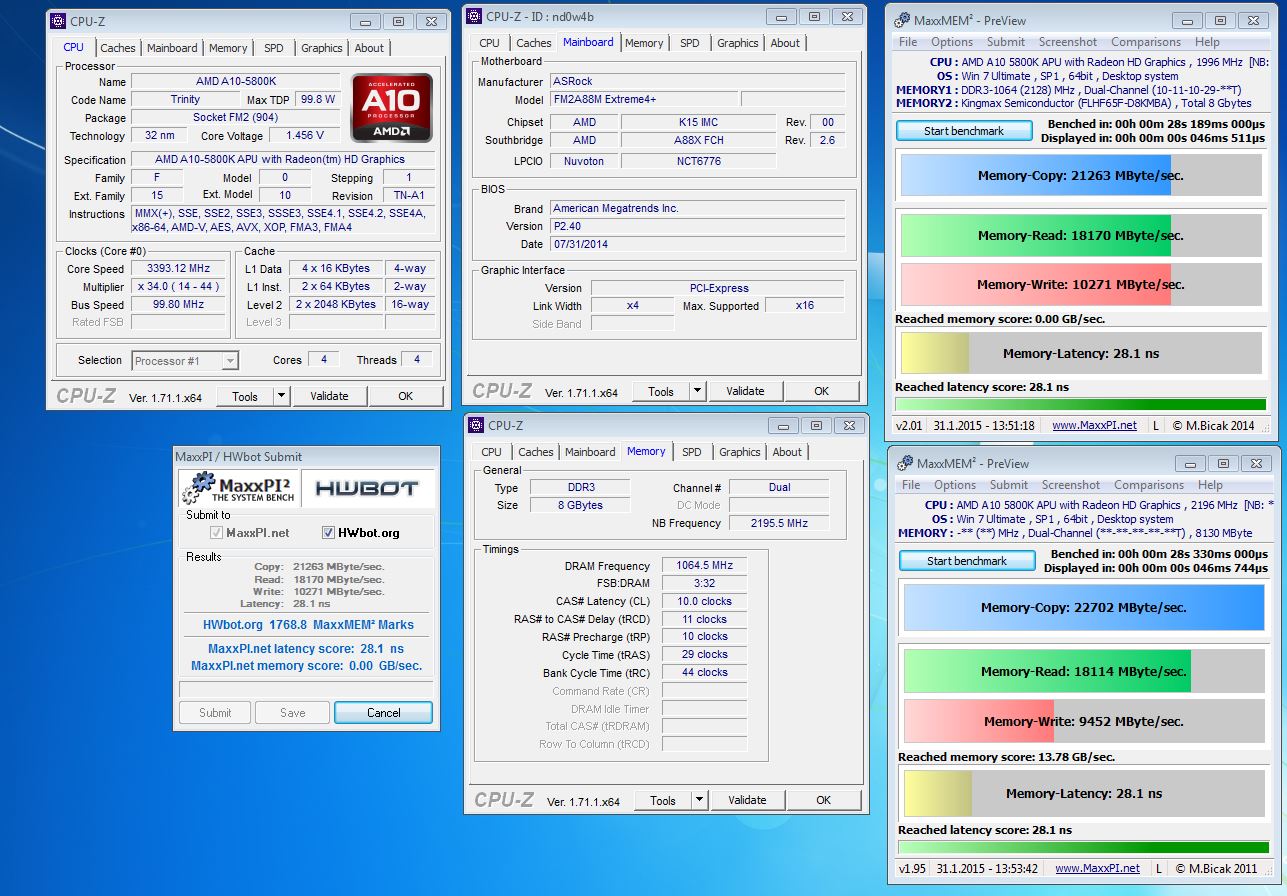Screen dimensions: 1287x896
Task: Click the Tools button in the CPU-Z CPU window
Action: click(x=245, y=396)
